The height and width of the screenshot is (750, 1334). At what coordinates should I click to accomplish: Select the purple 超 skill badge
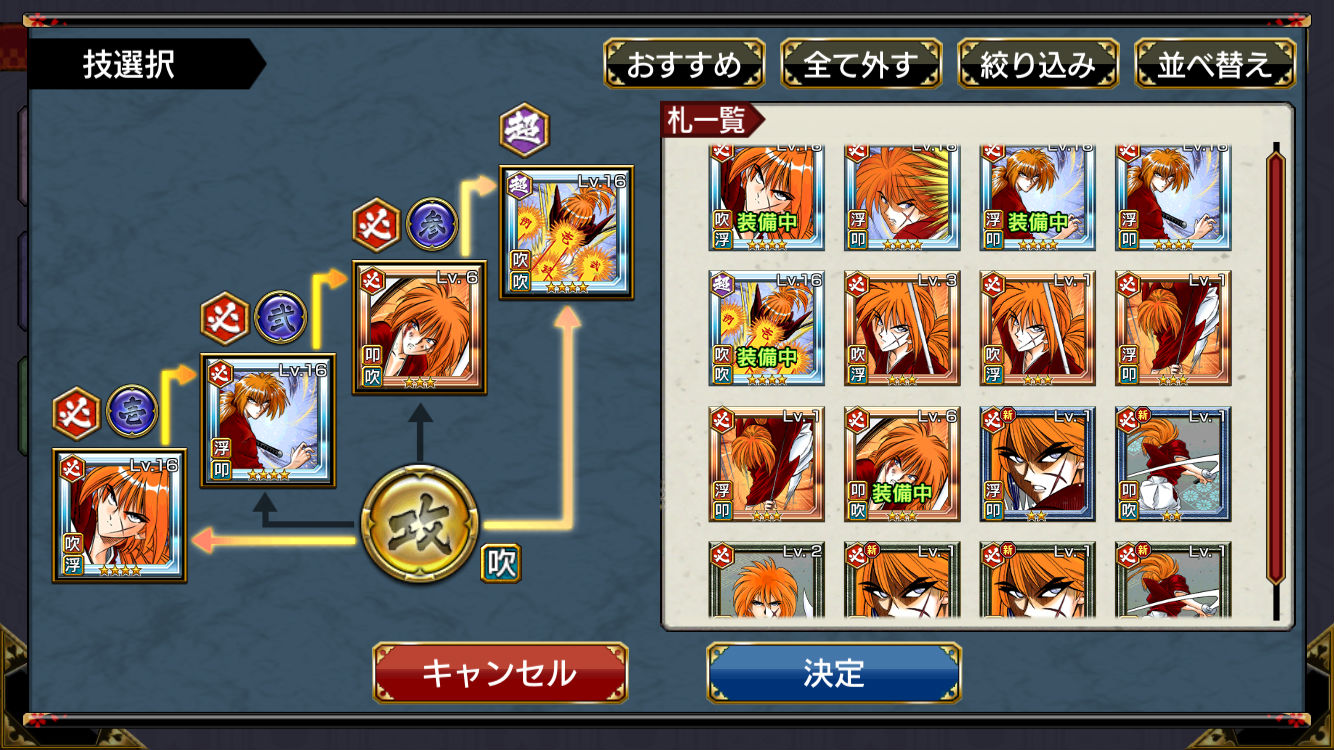click(524, 130)
